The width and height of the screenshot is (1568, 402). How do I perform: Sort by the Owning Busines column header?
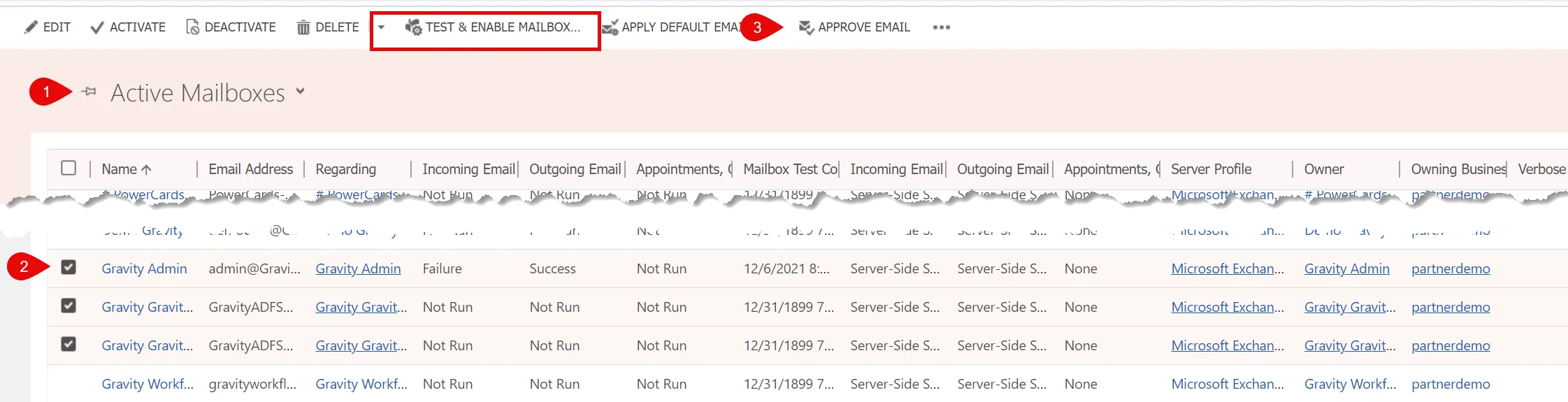(1459, 169)
